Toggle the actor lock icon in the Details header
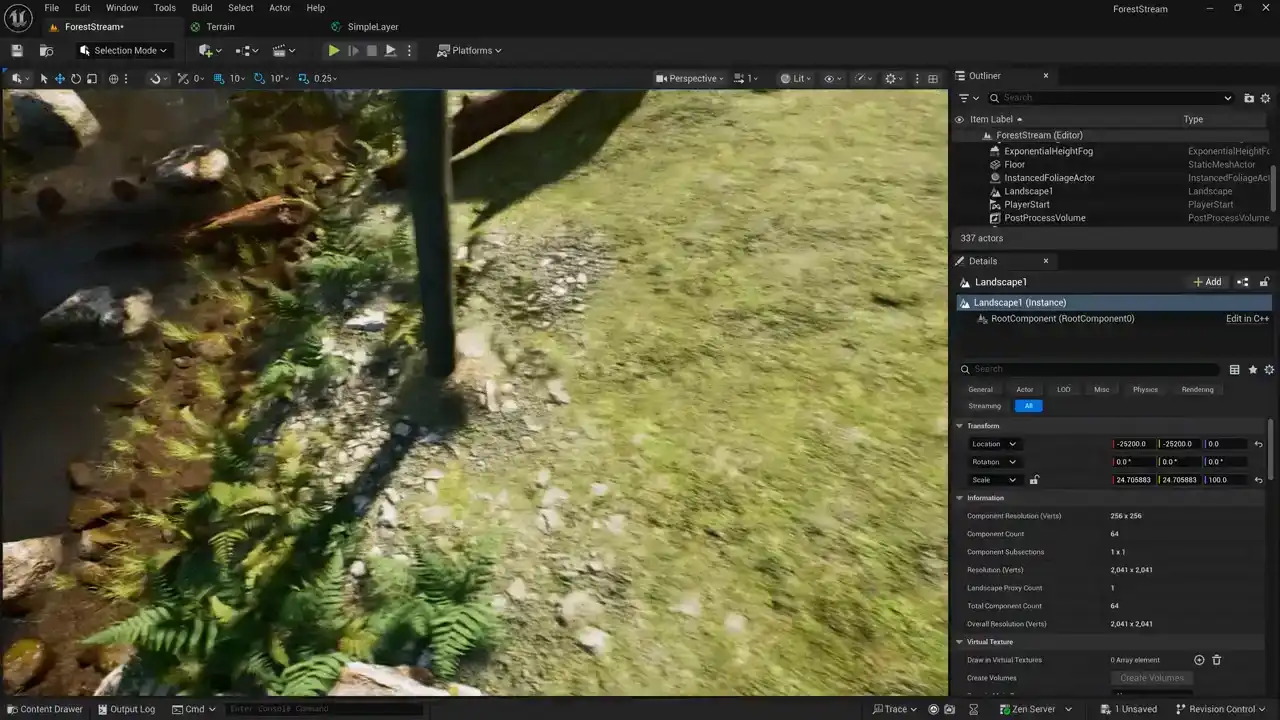 (x=1264, y=282)
